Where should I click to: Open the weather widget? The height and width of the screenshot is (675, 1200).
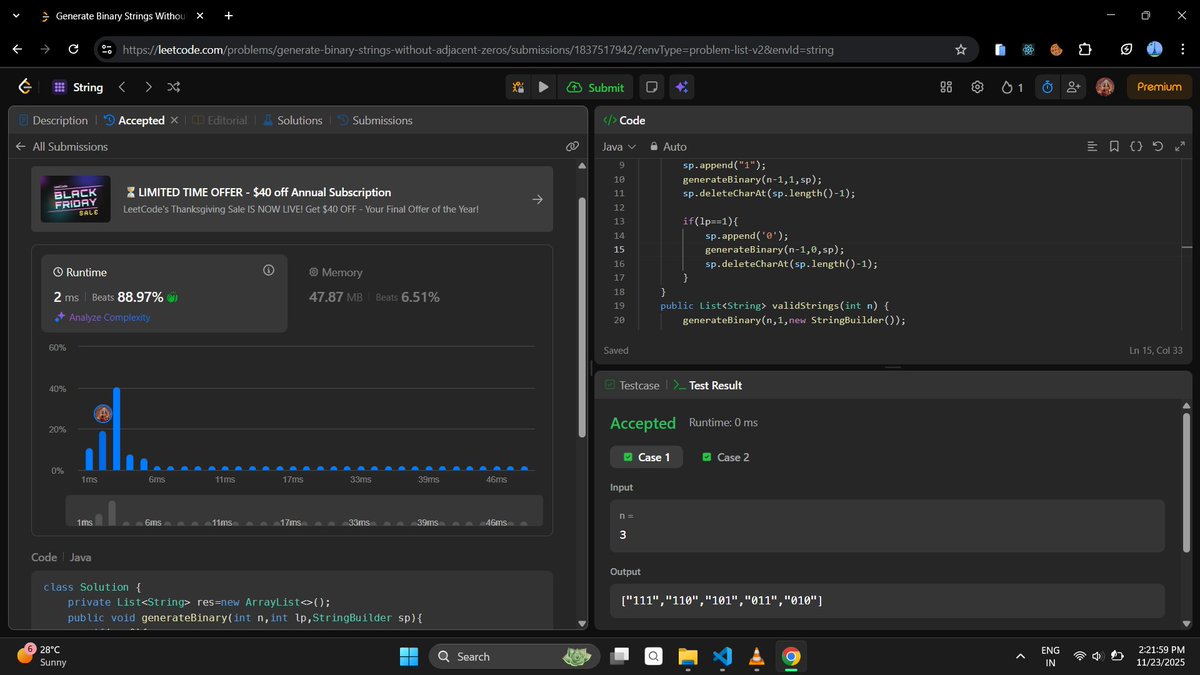point(40,656)
